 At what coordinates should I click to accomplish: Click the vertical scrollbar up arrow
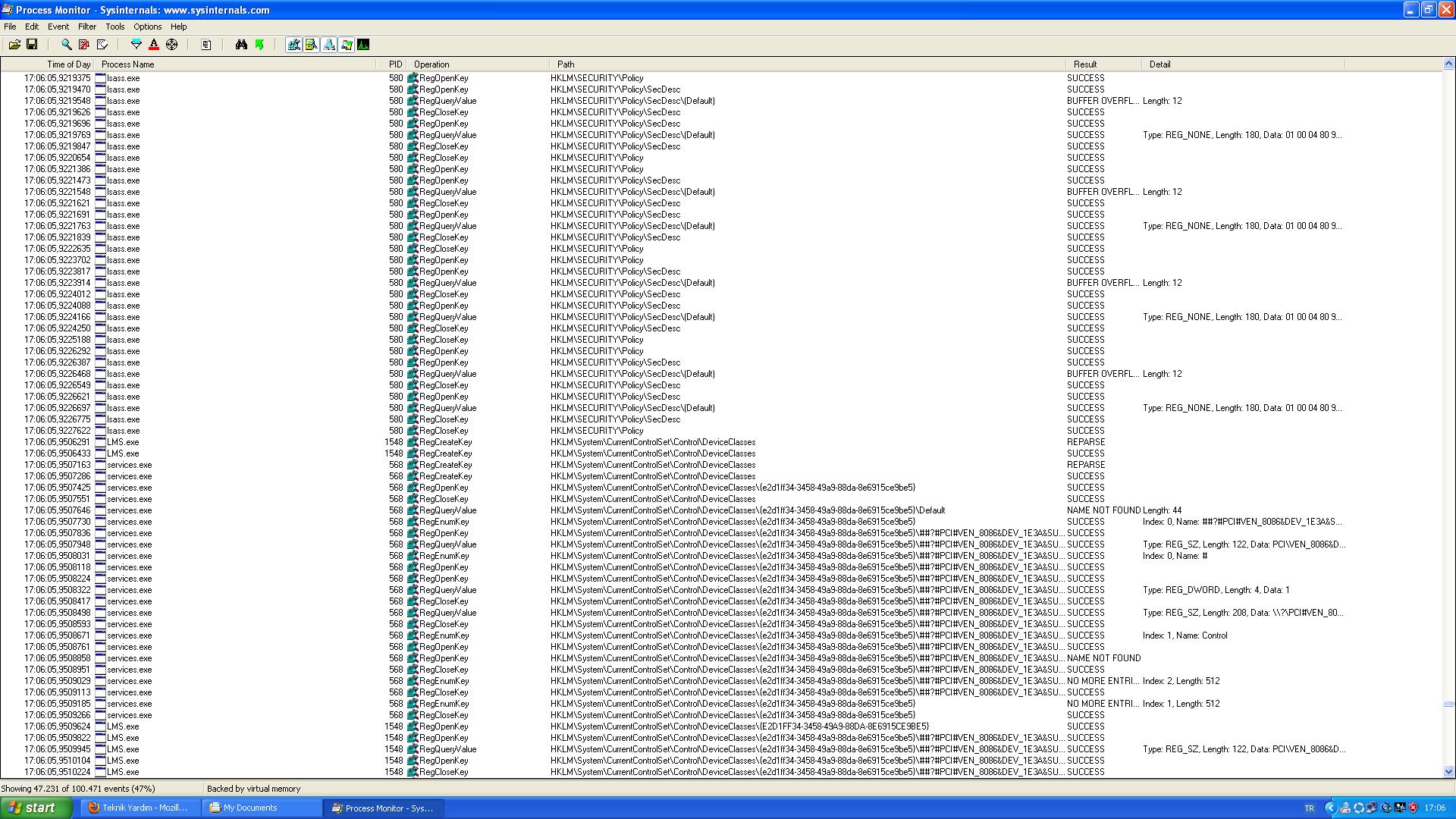pyautogui.click(x=1448, y=64)
